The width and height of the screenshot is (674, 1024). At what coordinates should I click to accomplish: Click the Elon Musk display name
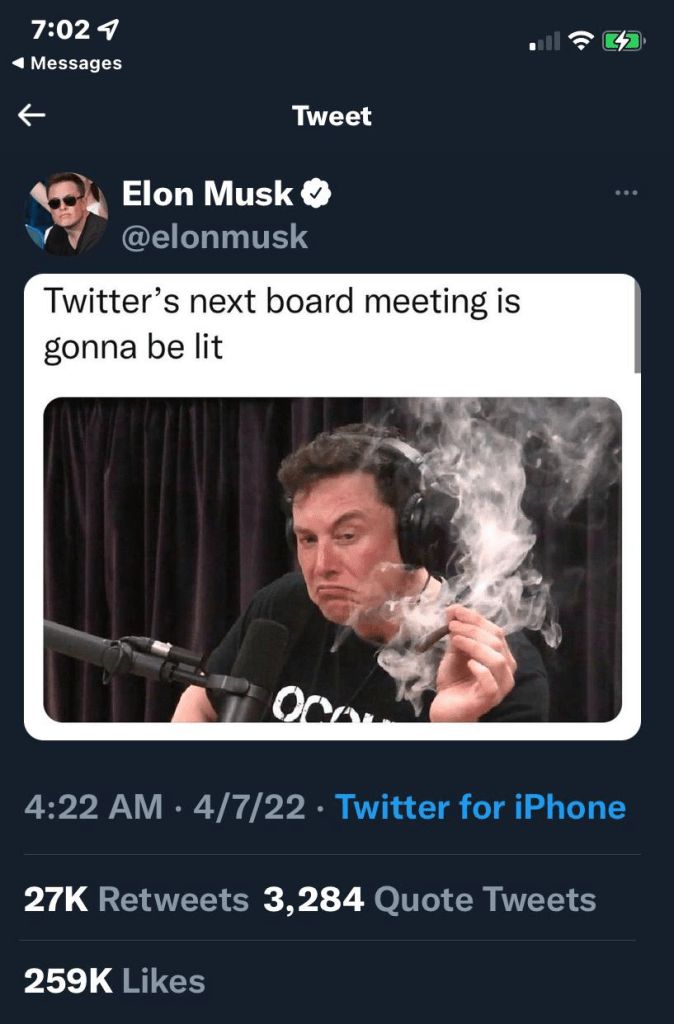click(208, 194)
